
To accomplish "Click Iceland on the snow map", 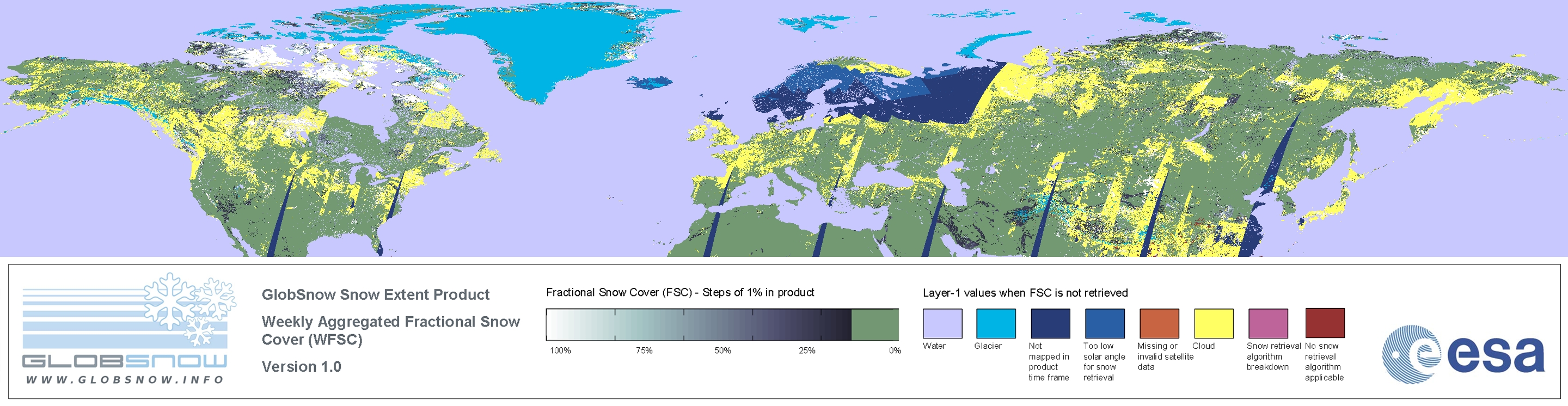I will click(650, 82).
